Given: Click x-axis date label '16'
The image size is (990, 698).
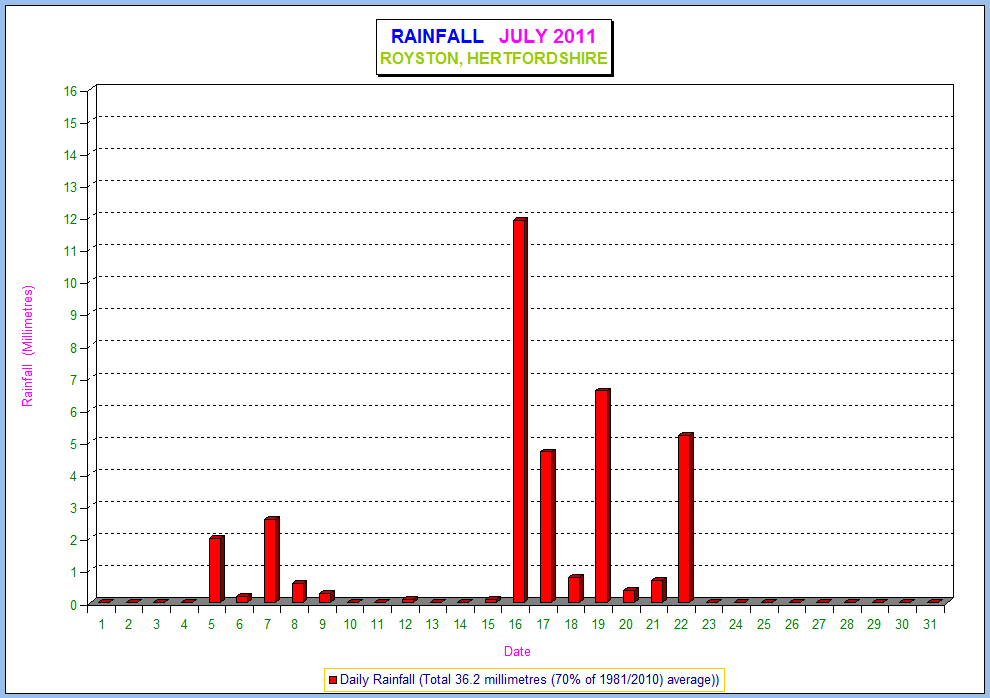Looking at the screenshot, I should (515, 624).
